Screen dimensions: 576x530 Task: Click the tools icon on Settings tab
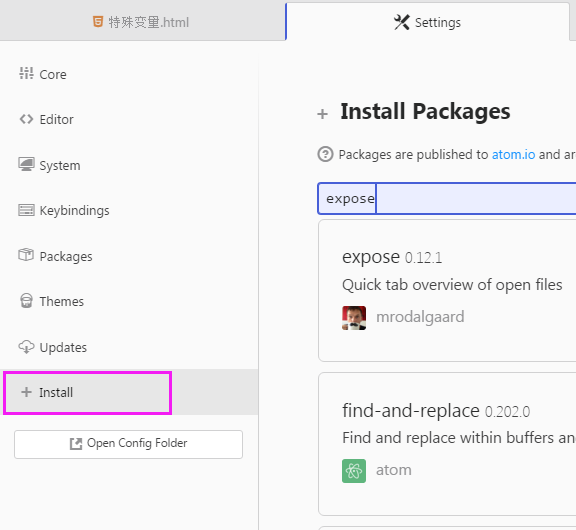402,22
